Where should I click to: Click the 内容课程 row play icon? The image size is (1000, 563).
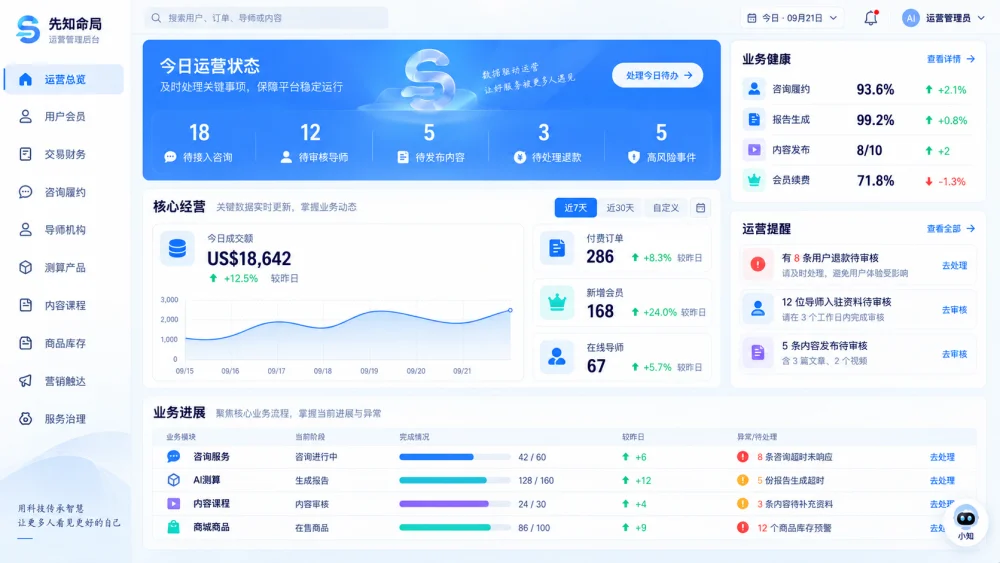(173, 504)
